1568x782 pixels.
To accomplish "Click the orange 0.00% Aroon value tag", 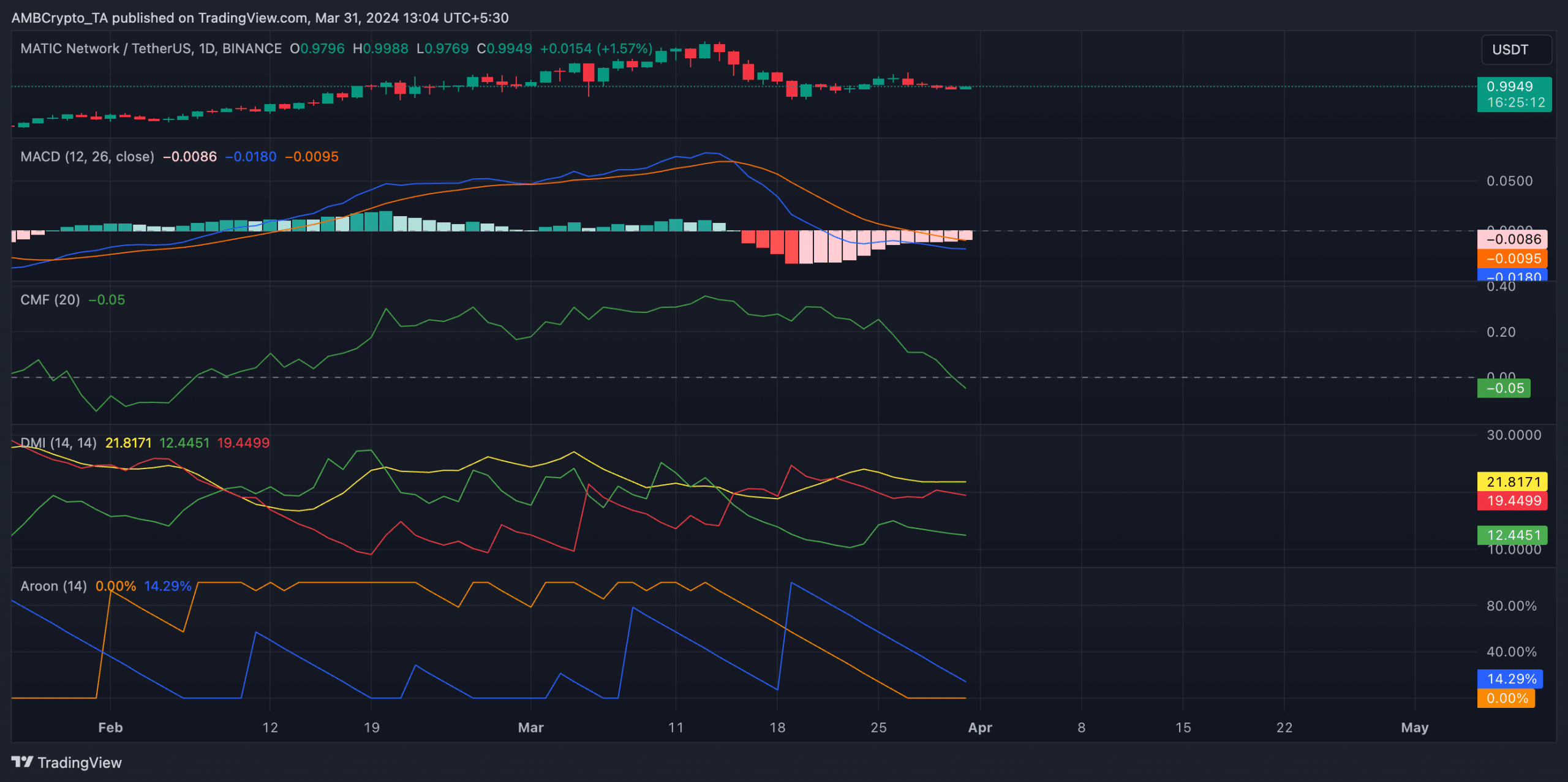I will click(x=1506, y=698).
